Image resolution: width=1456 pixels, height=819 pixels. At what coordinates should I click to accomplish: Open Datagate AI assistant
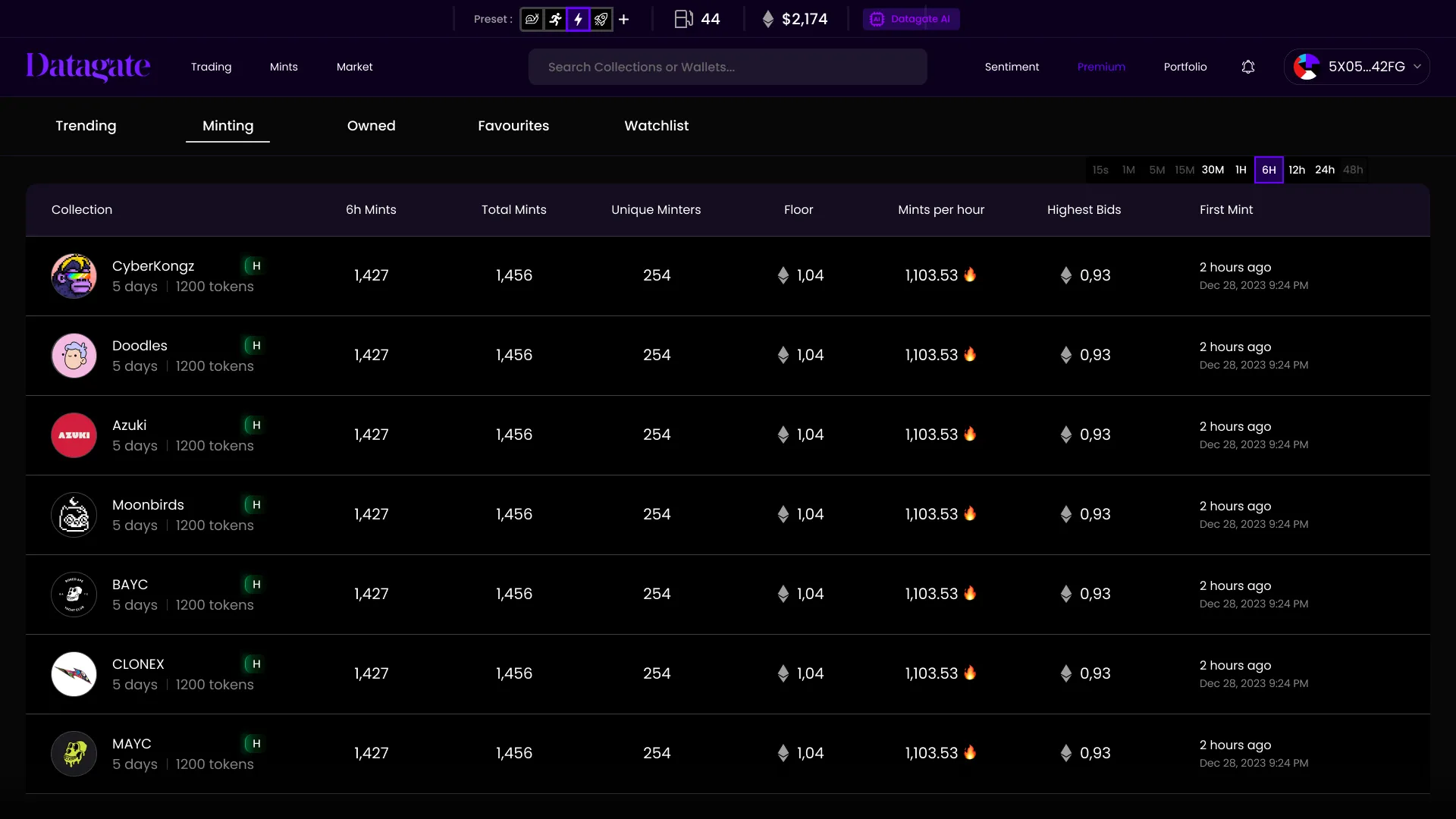click(x=912, y=19)
